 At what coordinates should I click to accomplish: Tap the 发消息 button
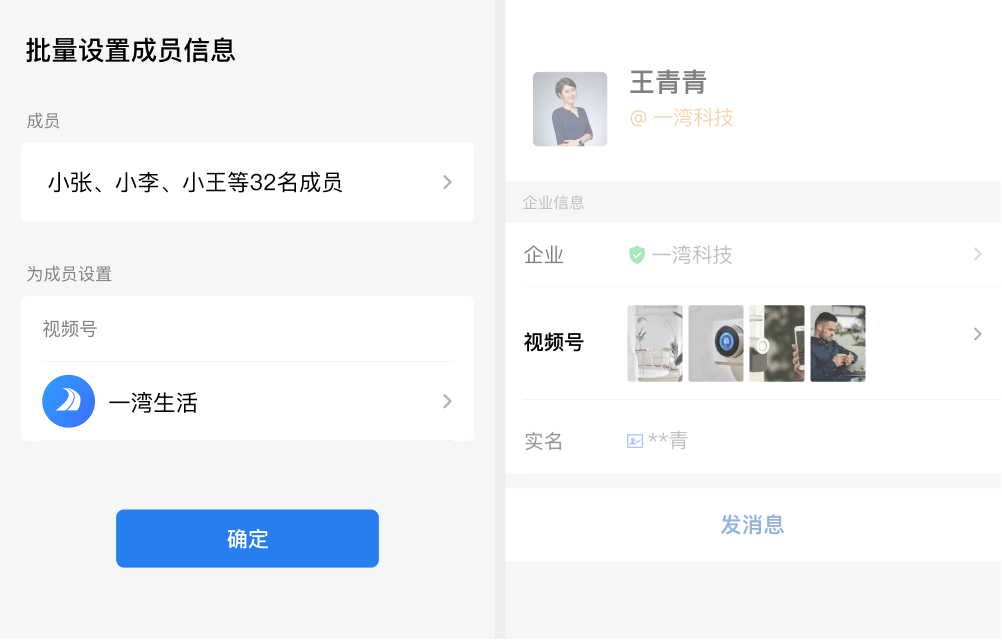(752, 524)
